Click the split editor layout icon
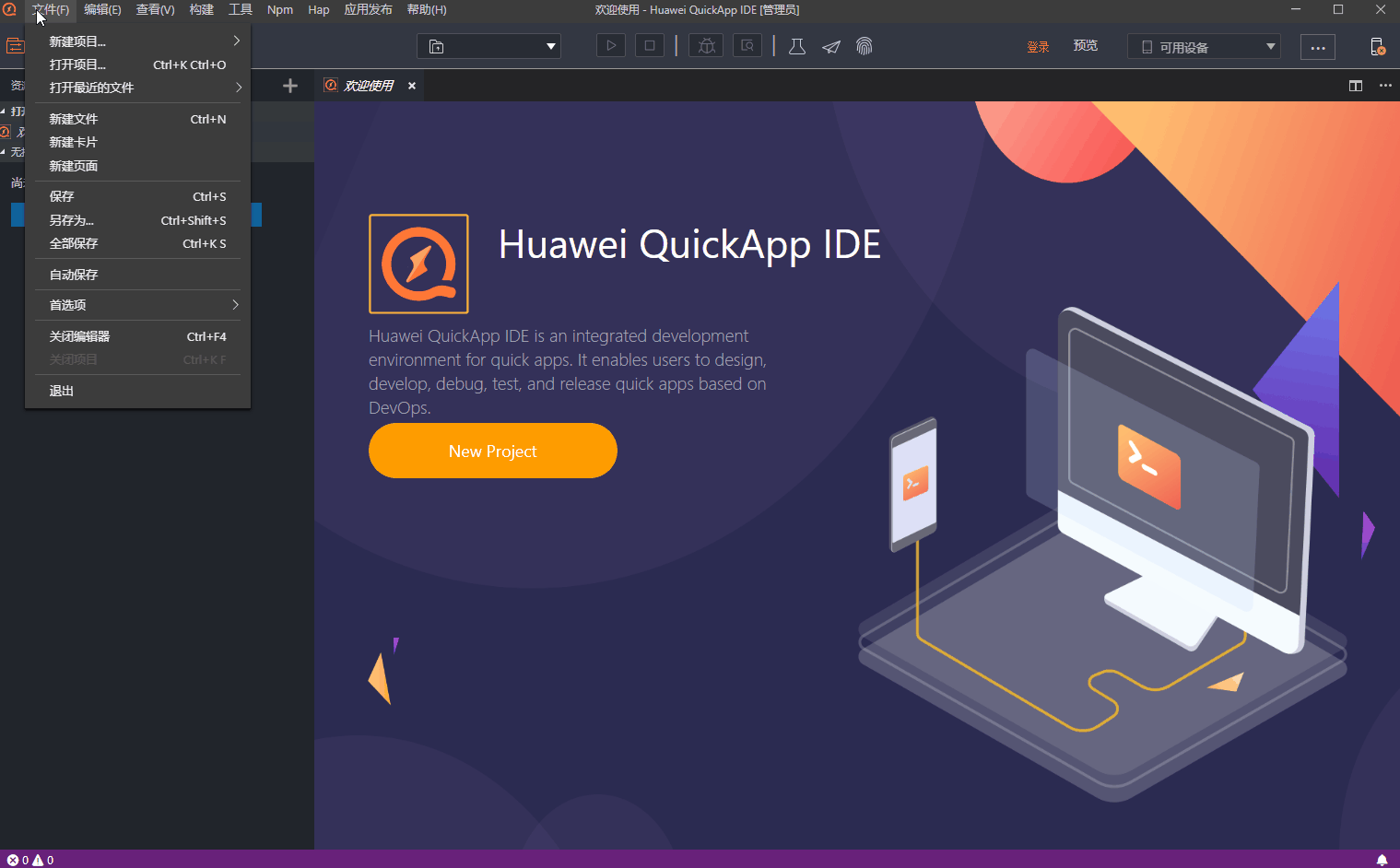 pyautogui.click(x=1355, y=86)
